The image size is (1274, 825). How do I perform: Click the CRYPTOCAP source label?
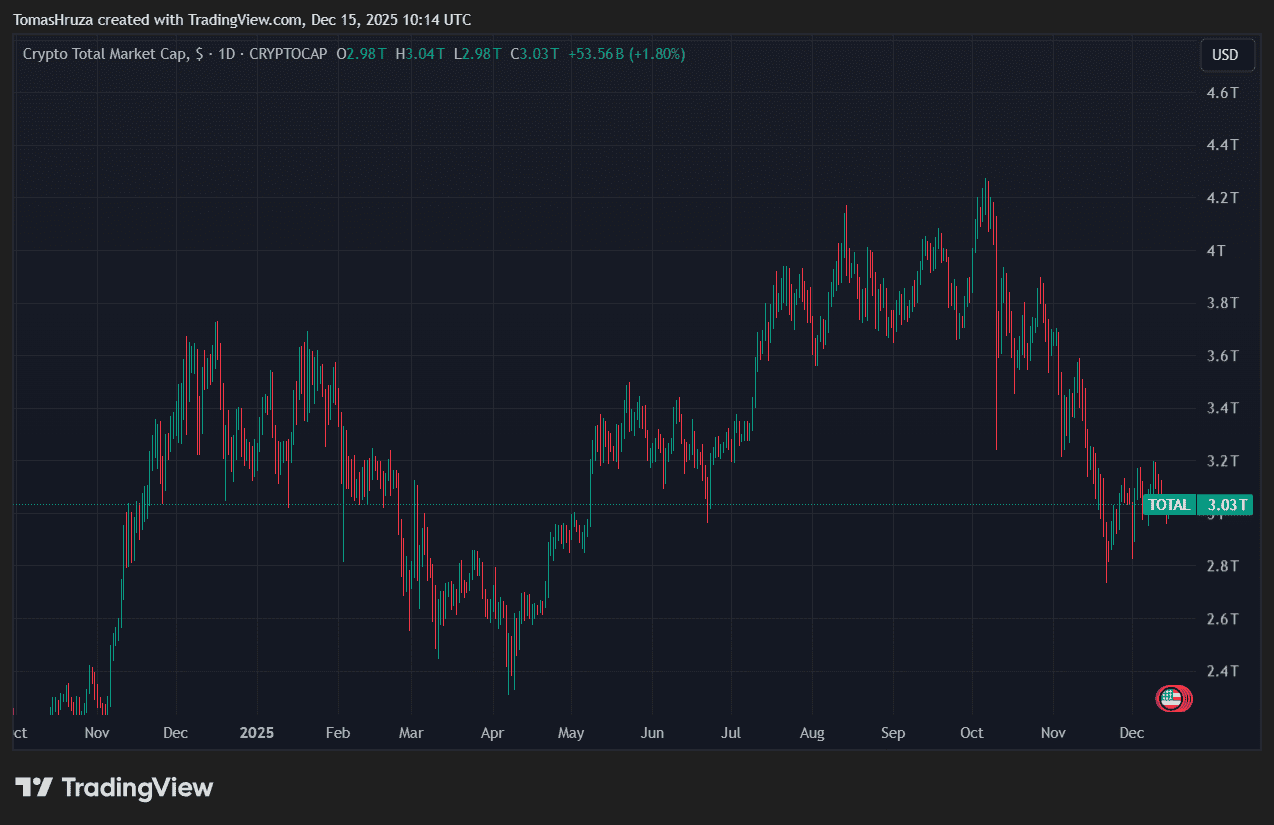(287, 54)
